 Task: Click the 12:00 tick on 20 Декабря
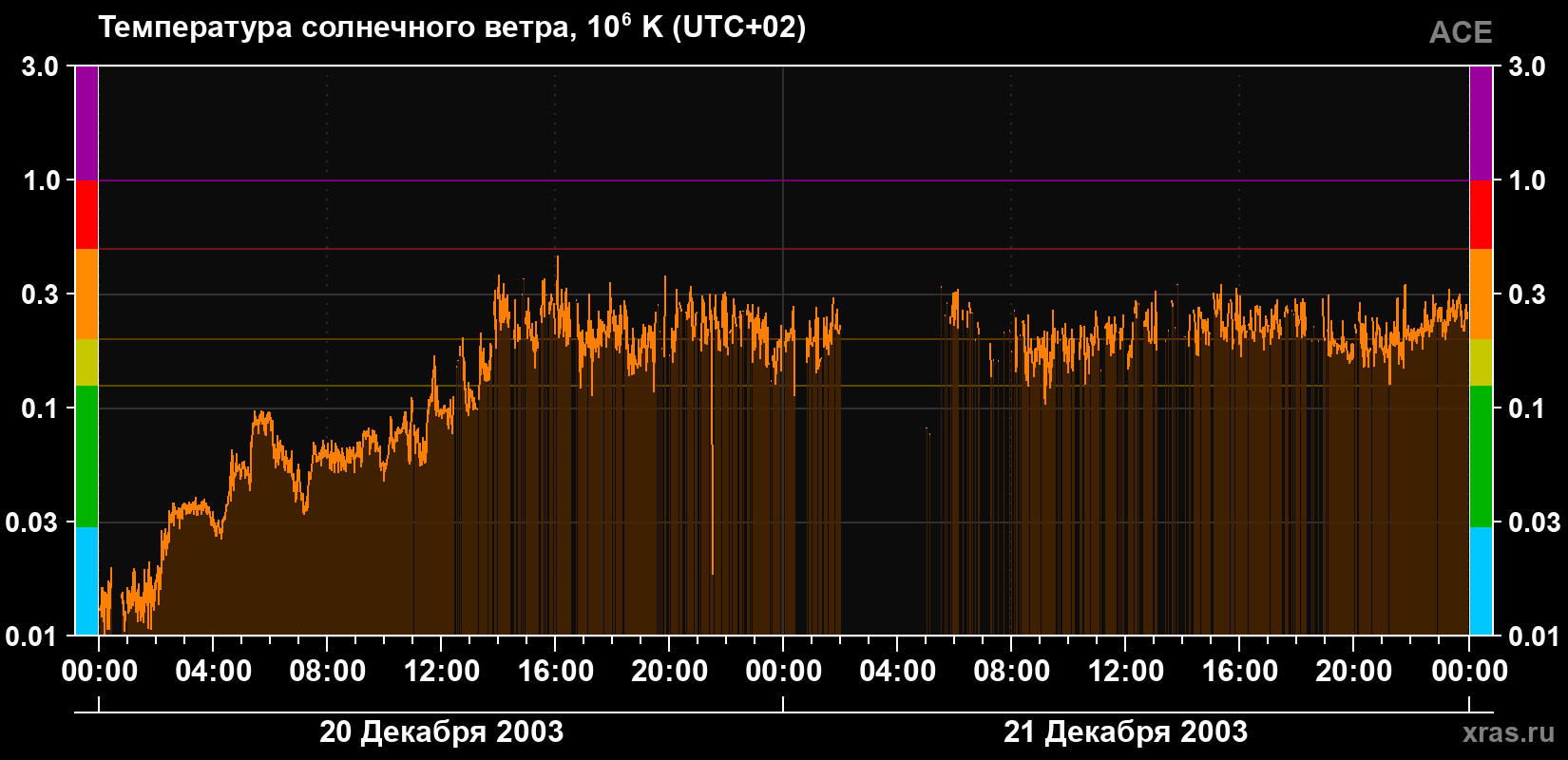(x=441, y=672)
